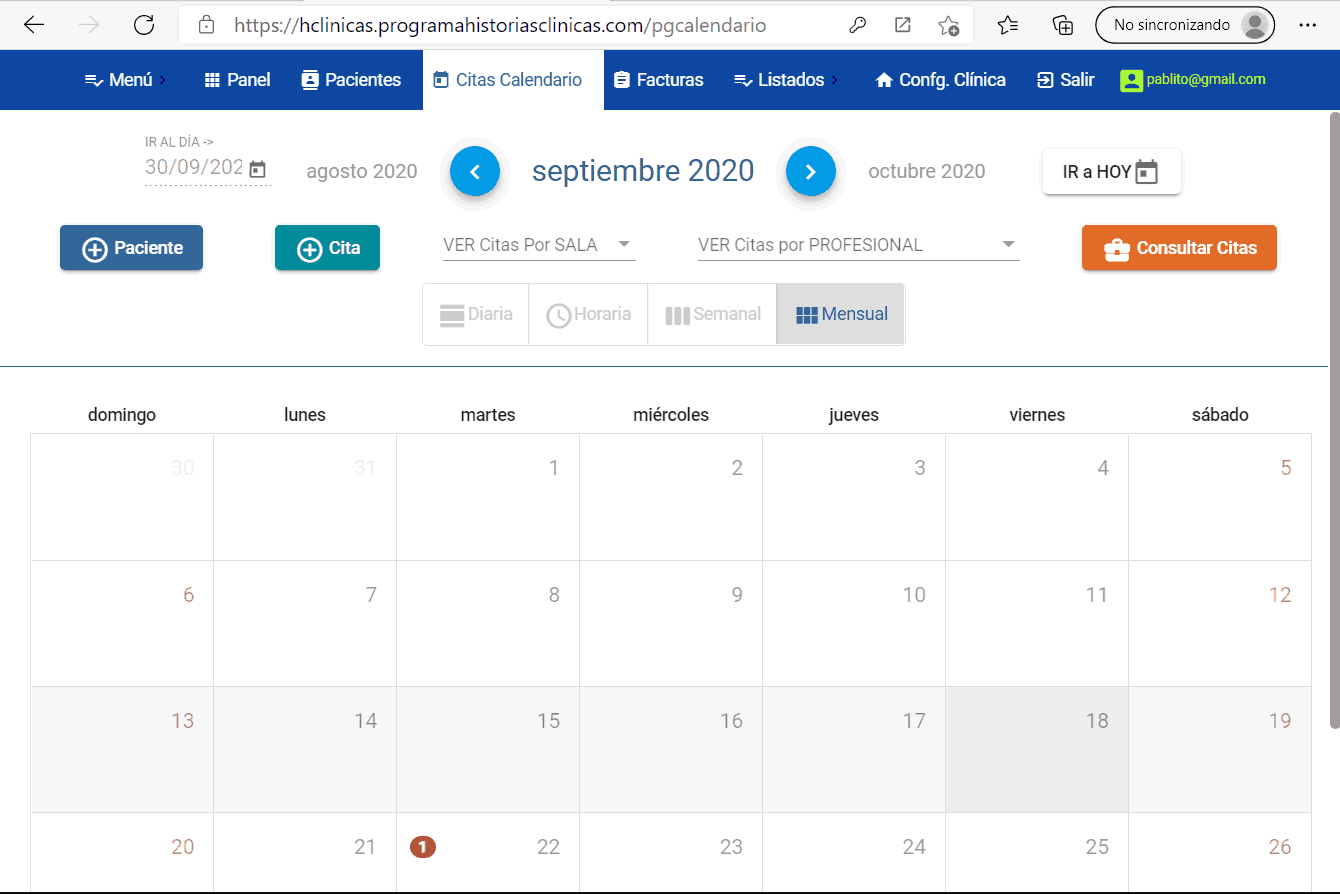This screenshot has width=1340, height=894.
Task: Switch to the Panel section
Action: tap(236, 80)
